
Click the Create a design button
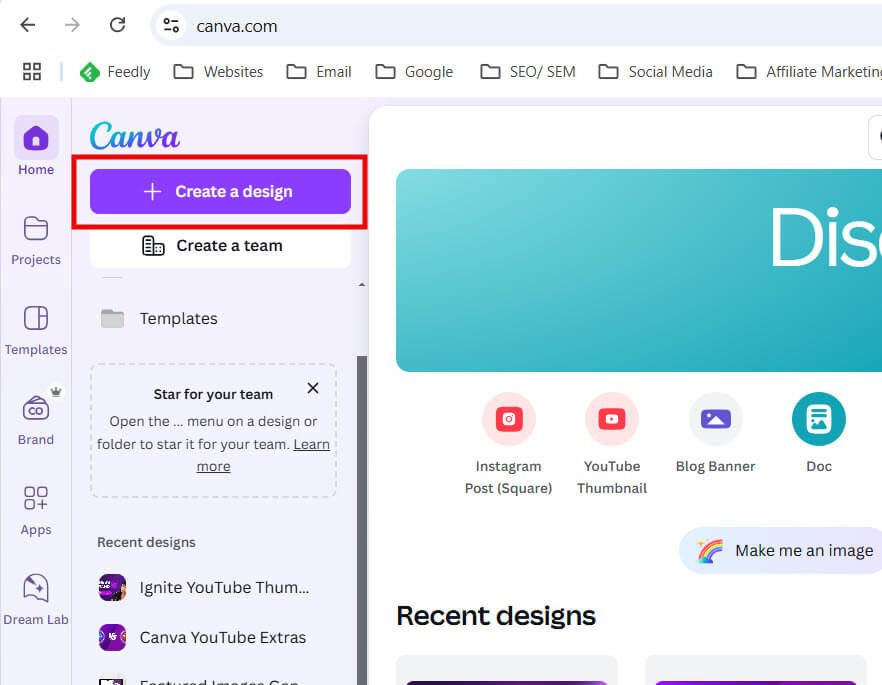(220, 191)
